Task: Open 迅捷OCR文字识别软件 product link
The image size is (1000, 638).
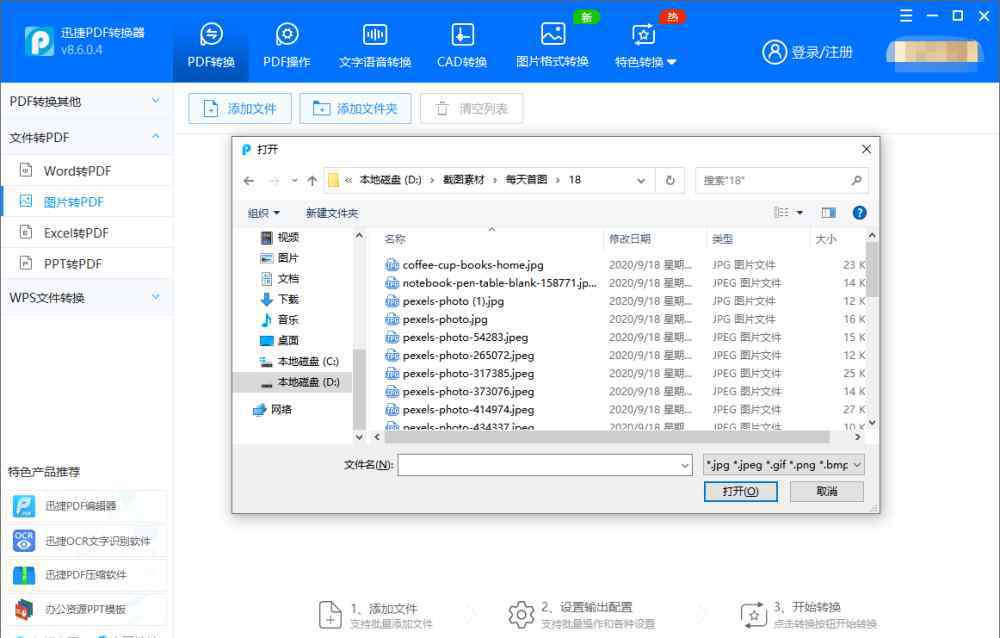Action: click(88, 540)
